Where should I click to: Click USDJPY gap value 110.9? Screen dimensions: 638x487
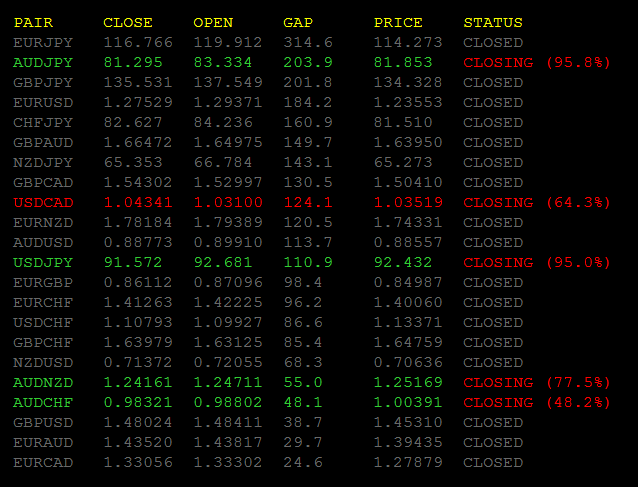[x=308, y=262]
